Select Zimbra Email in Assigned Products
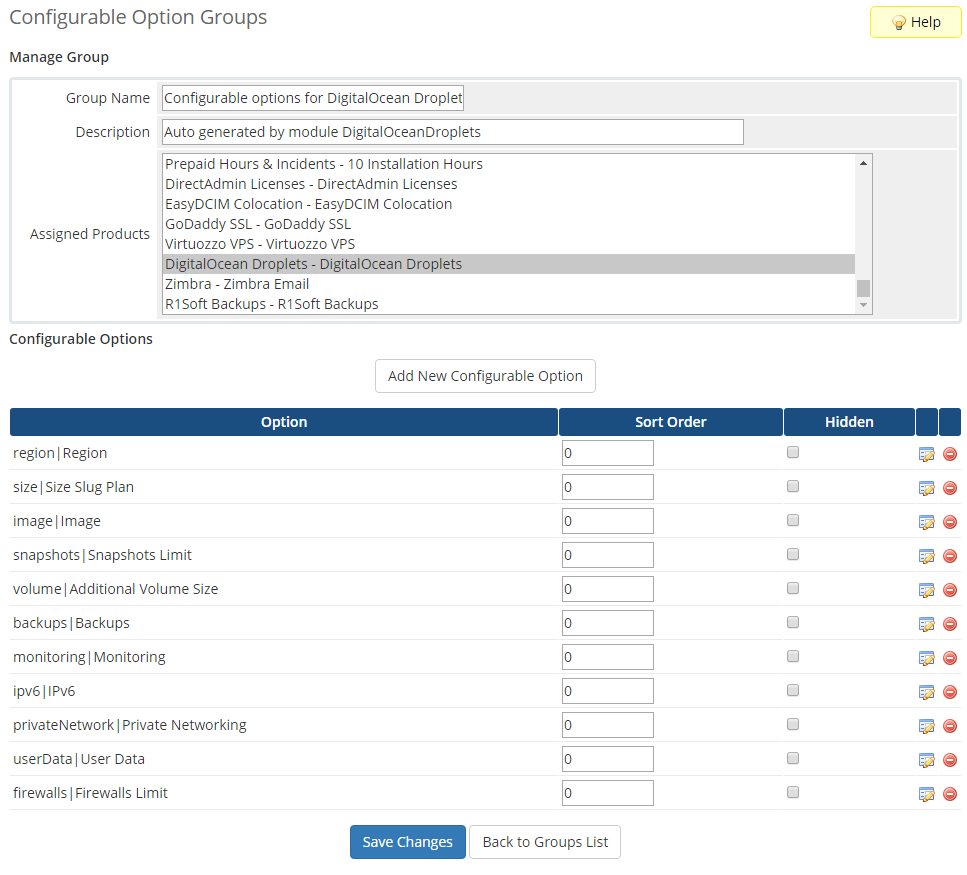The width and height of the screenshot is (967, 875). pyautogui.click(x=509, y=284)
